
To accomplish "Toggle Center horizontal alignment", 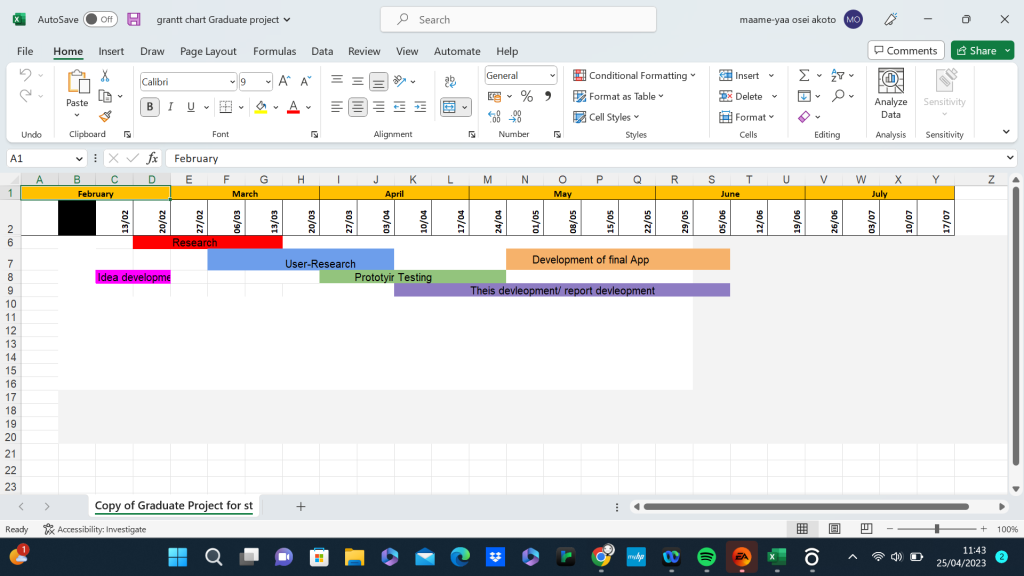I will (x=358, y=107).
